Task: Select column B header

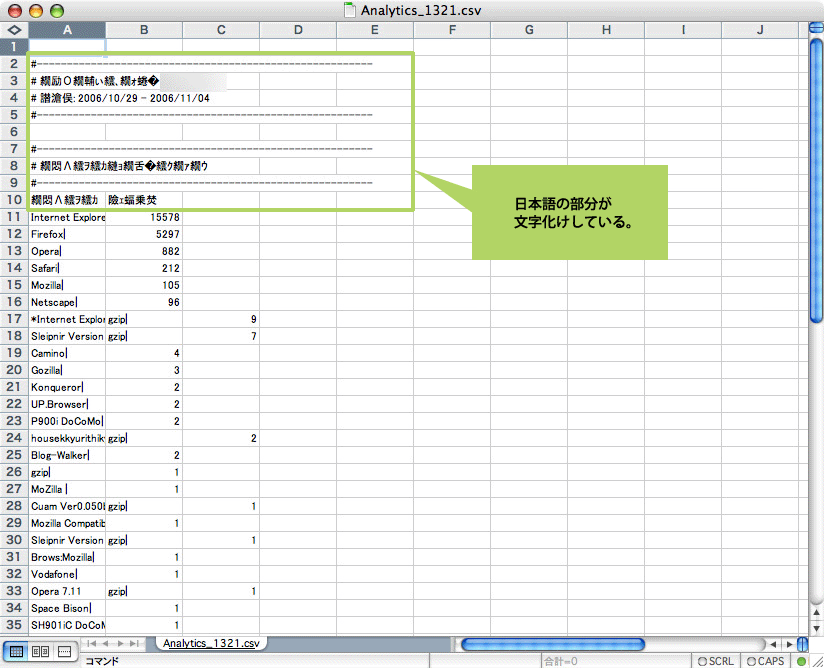Action: pos(144,30)
